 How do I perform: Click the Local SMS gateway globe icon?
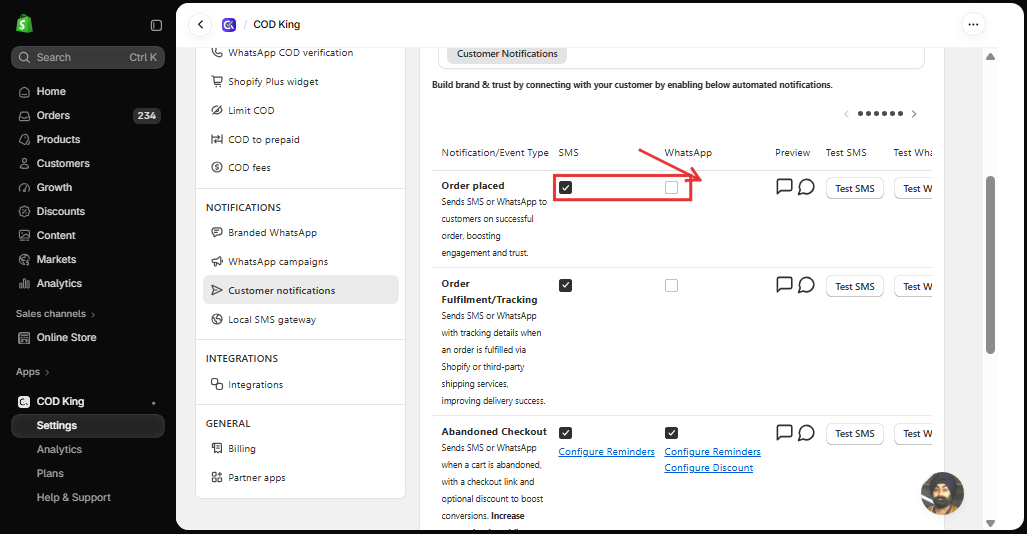217,319
